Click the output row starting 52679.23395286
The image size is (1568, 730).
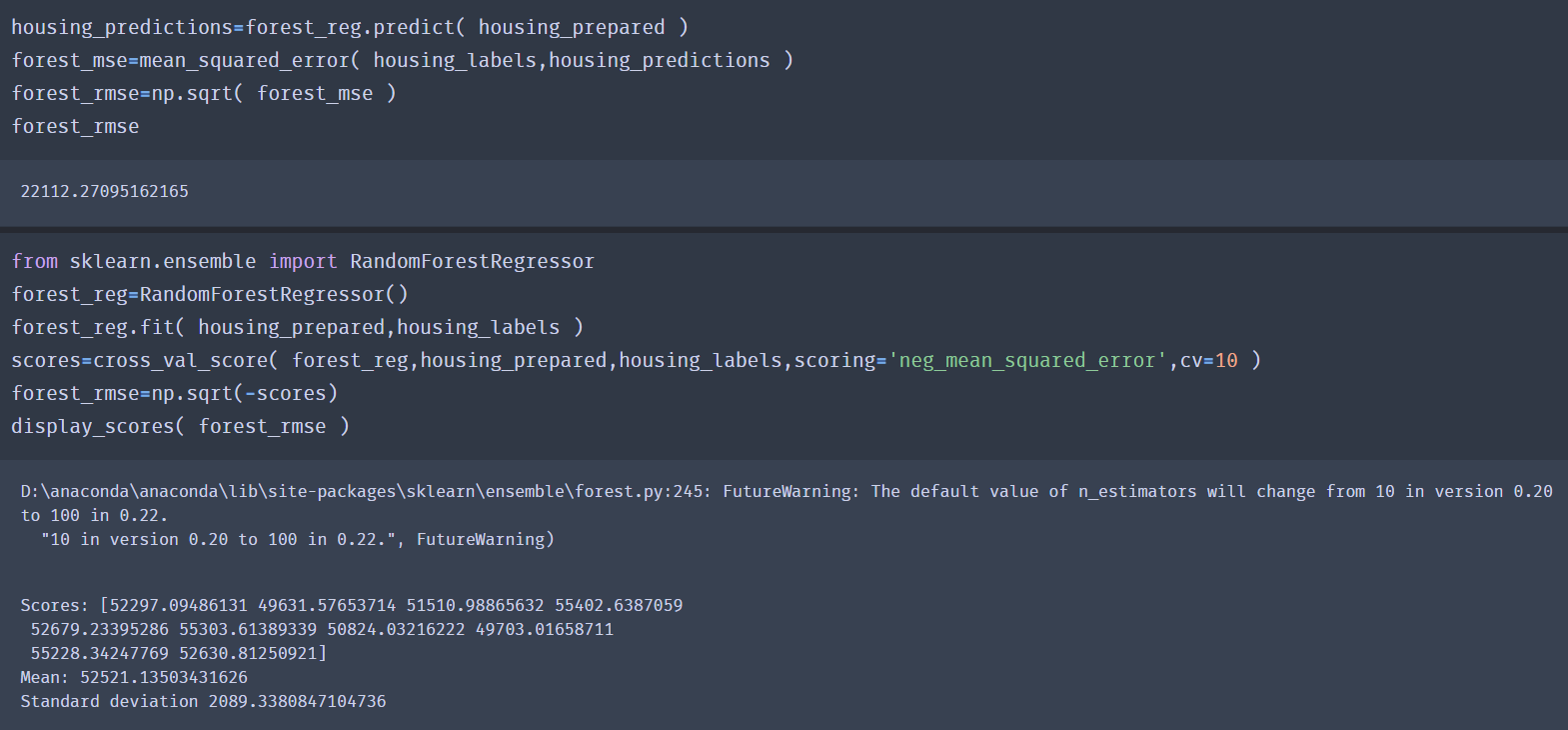point(322,630)
